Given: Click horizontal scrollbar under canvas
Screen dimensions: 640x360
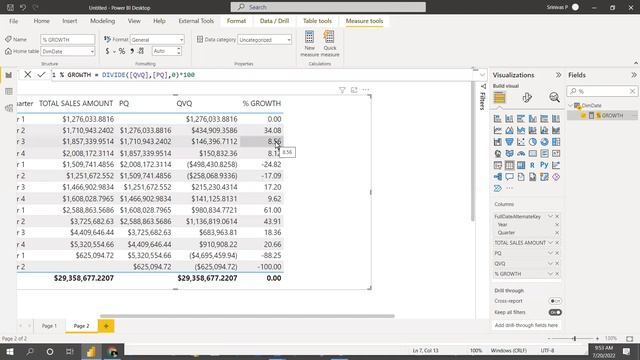Looking at the screenshot, I should (247, 316).
